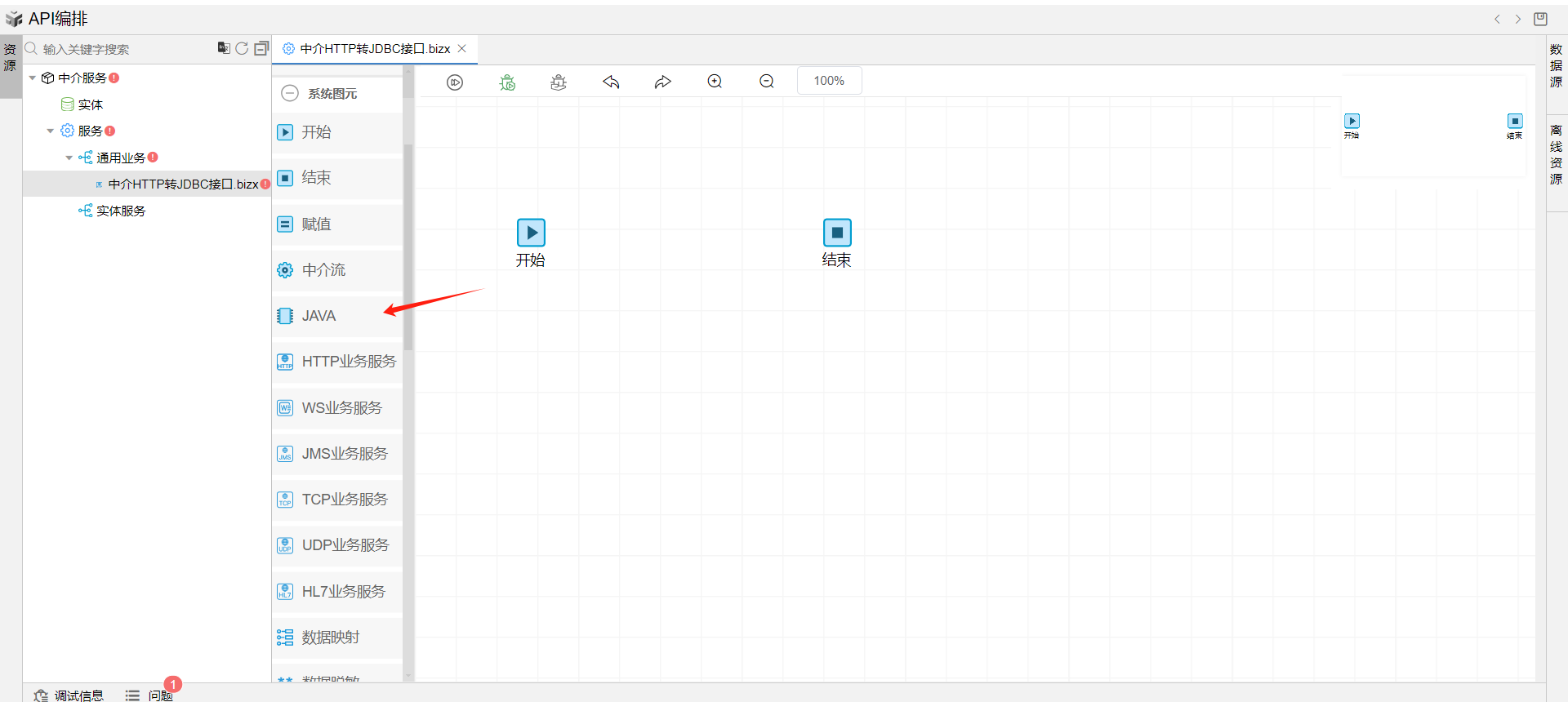
Task: Open the 问题 panel
Action: [x=150, y=695]
